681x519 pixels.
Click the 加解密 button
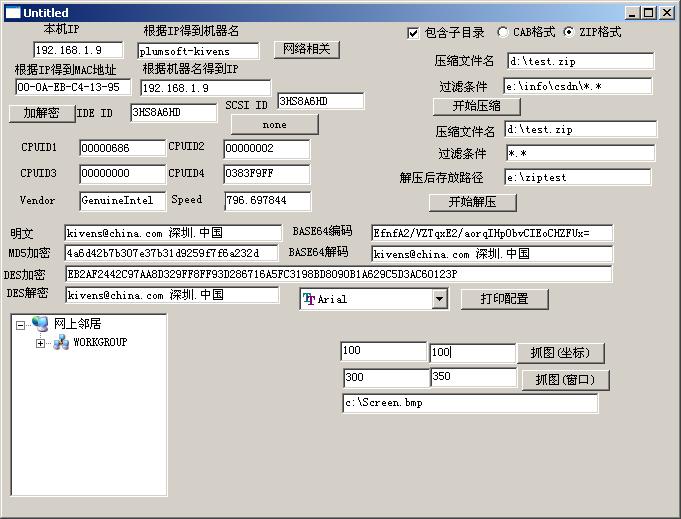(42, 113)
